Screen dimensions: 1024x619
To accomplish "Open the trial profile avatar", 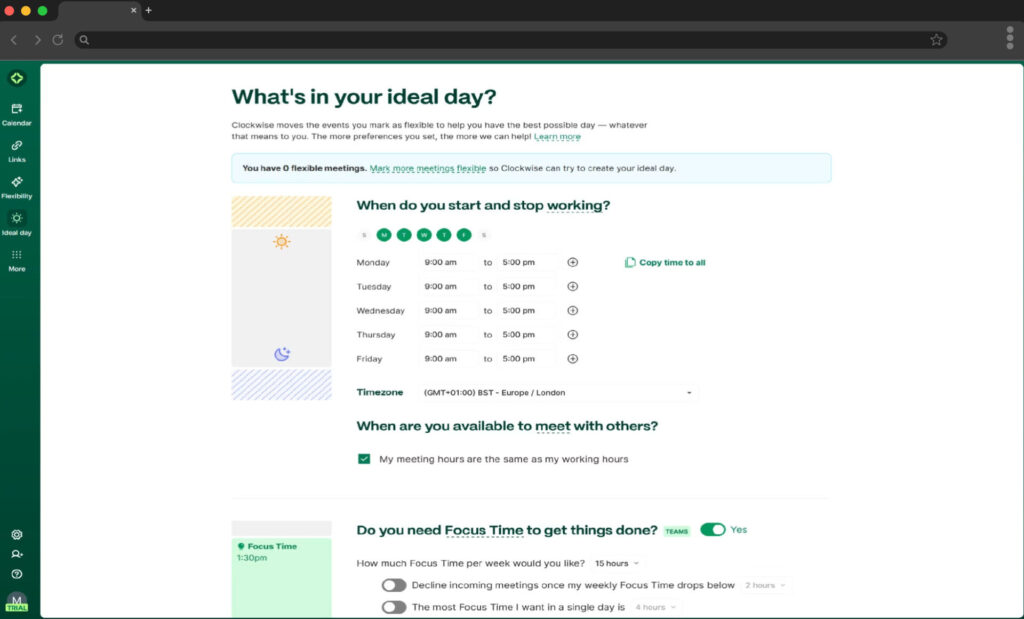I will click(x=17, y=602).
